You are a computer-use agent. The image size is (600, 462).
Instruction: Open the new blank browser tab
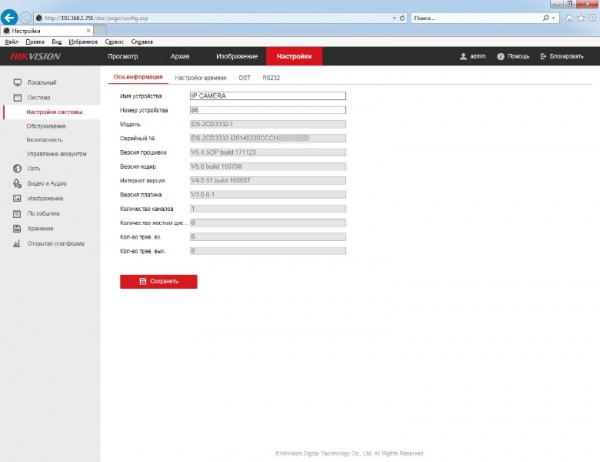click(100, 30)
